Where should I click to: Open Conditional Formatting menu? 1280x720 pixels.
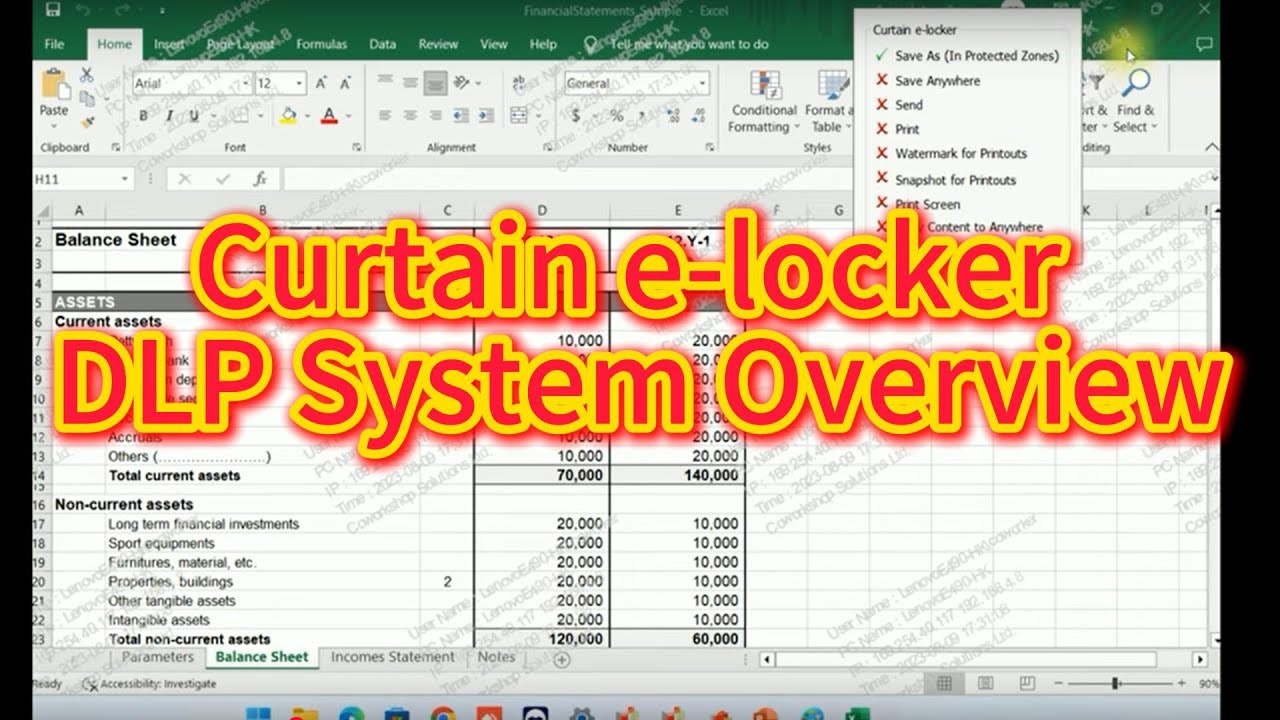click(764, 101)
